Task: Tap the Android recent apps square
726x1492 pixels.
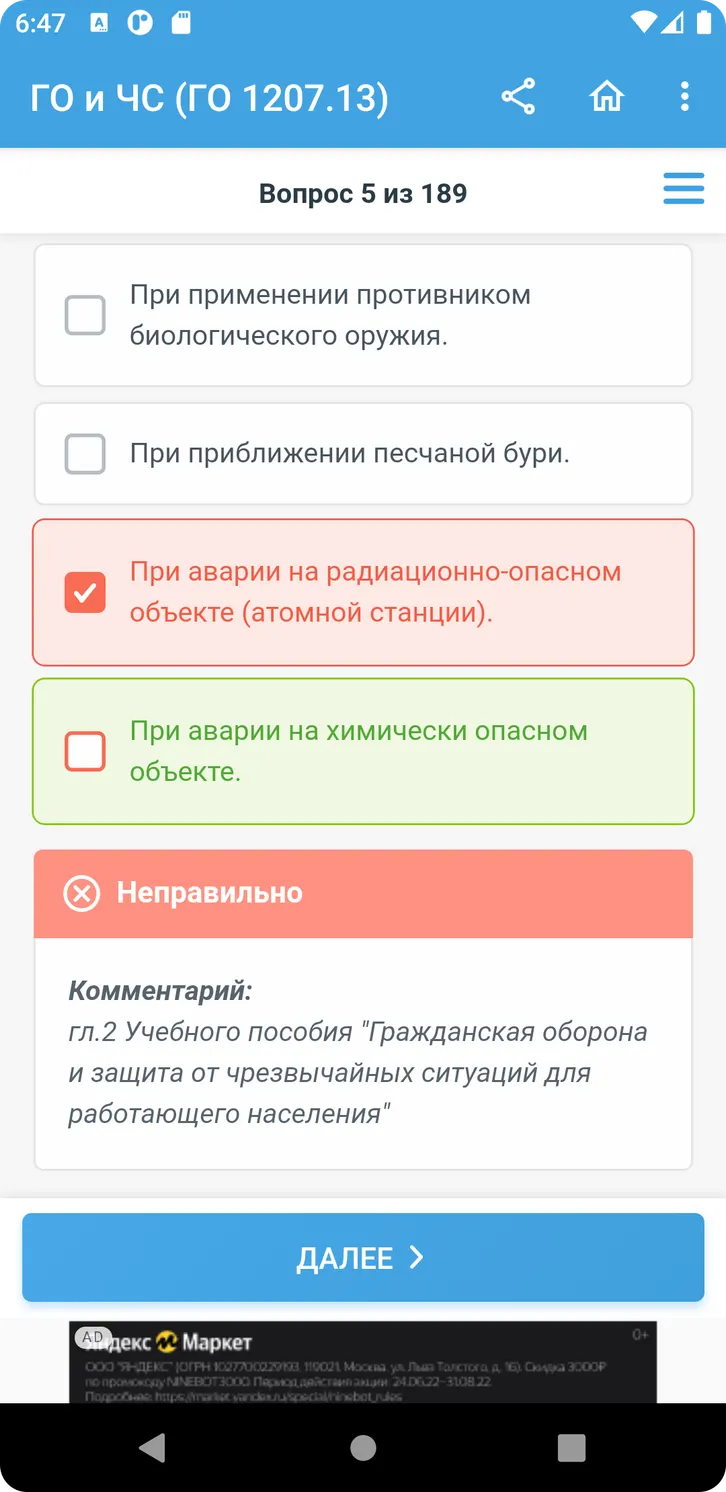Action: (x=571, y=1447)
